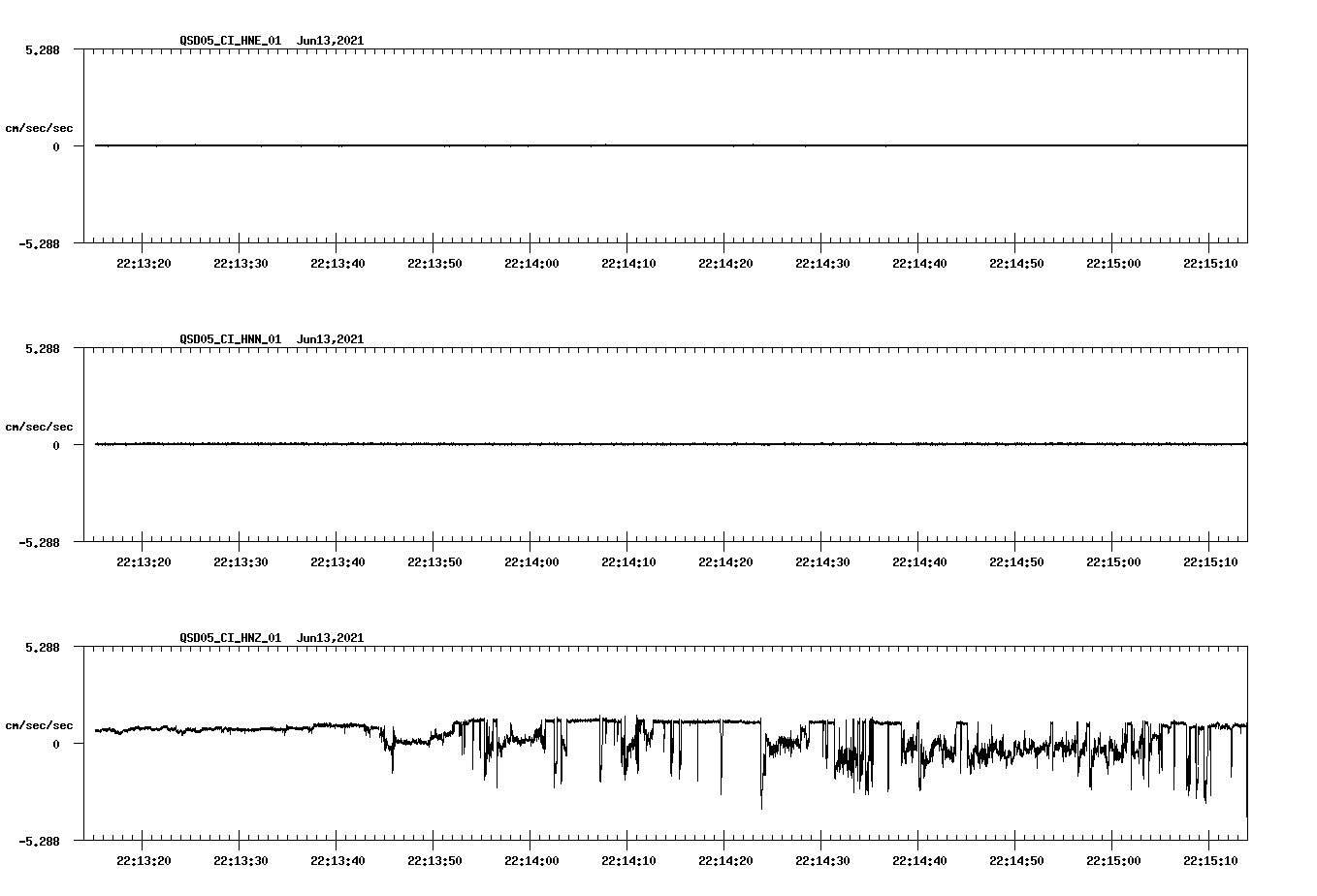This screenshot has height=896, width=1317.
Task: Click the 0 axis value on HNN plot
Action: click(56, 445)
